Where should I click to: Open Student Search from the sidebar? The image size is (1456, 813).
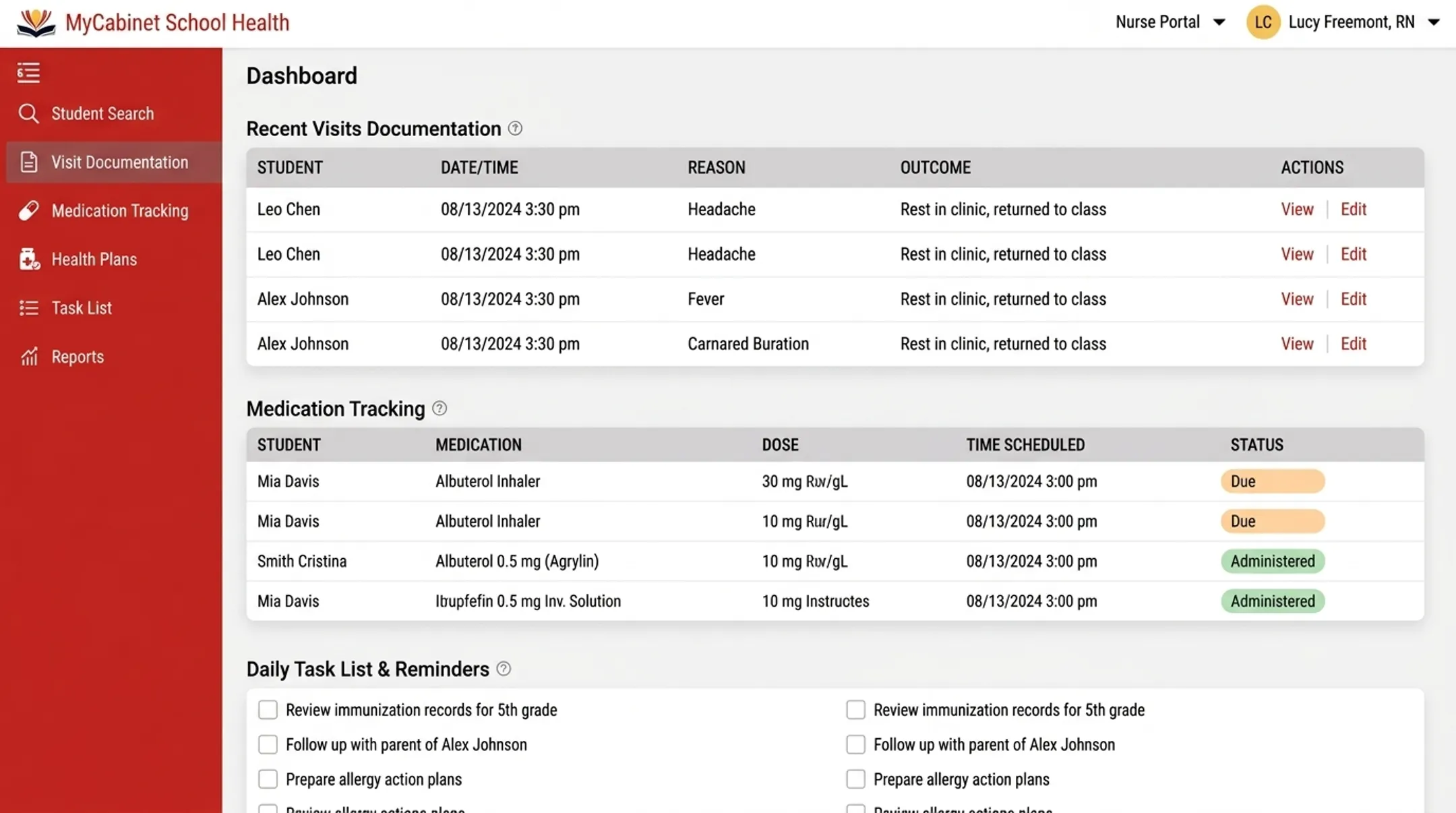102,113
